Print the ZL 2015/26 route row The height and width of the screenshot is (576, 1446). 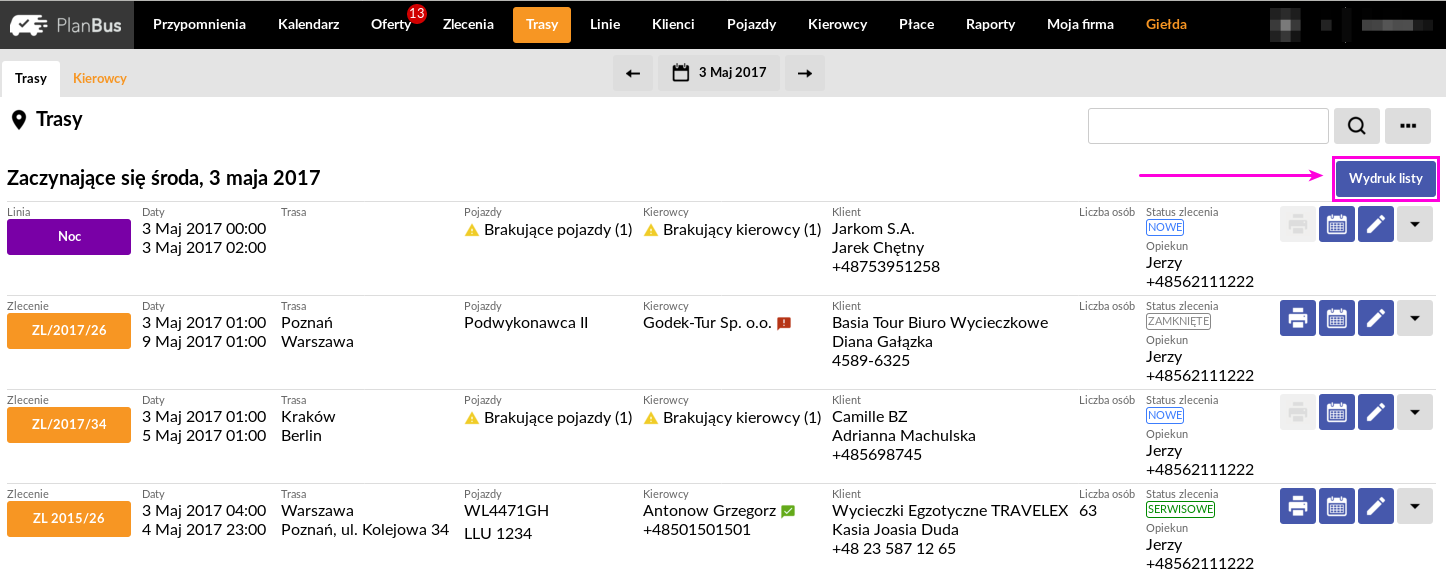tap(1298, 507)
